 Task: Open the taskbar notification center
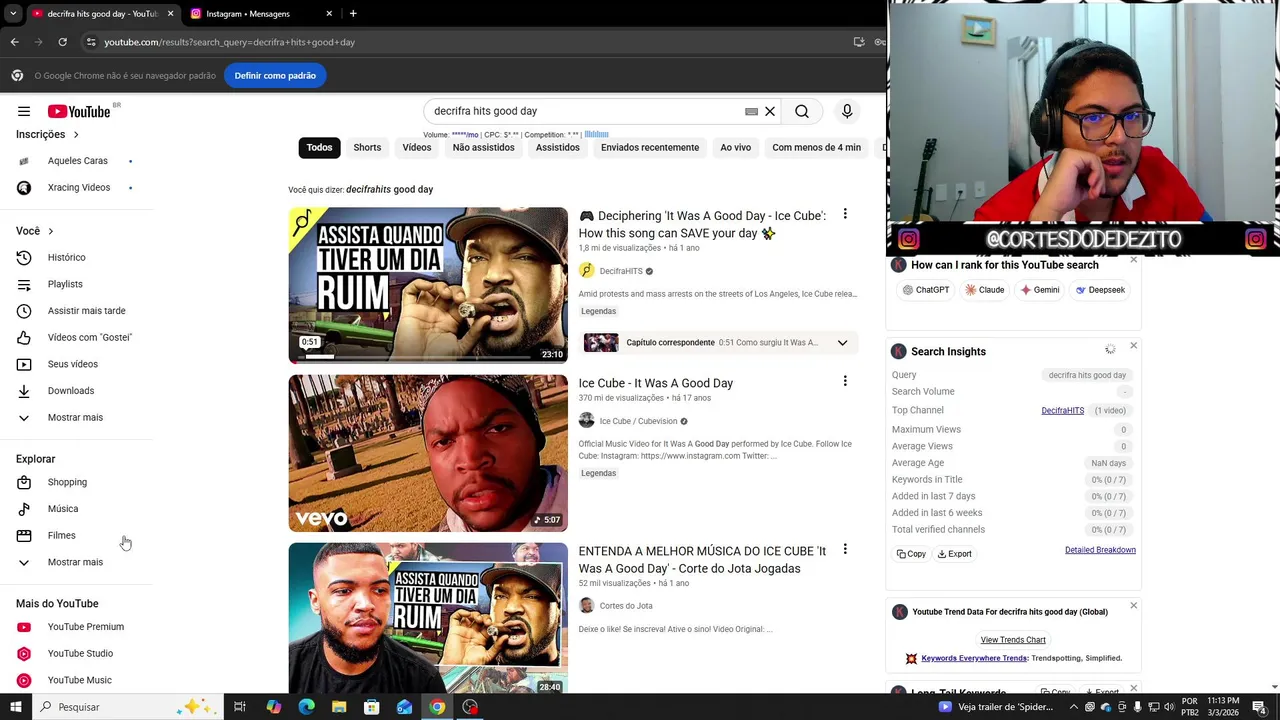1259,707
